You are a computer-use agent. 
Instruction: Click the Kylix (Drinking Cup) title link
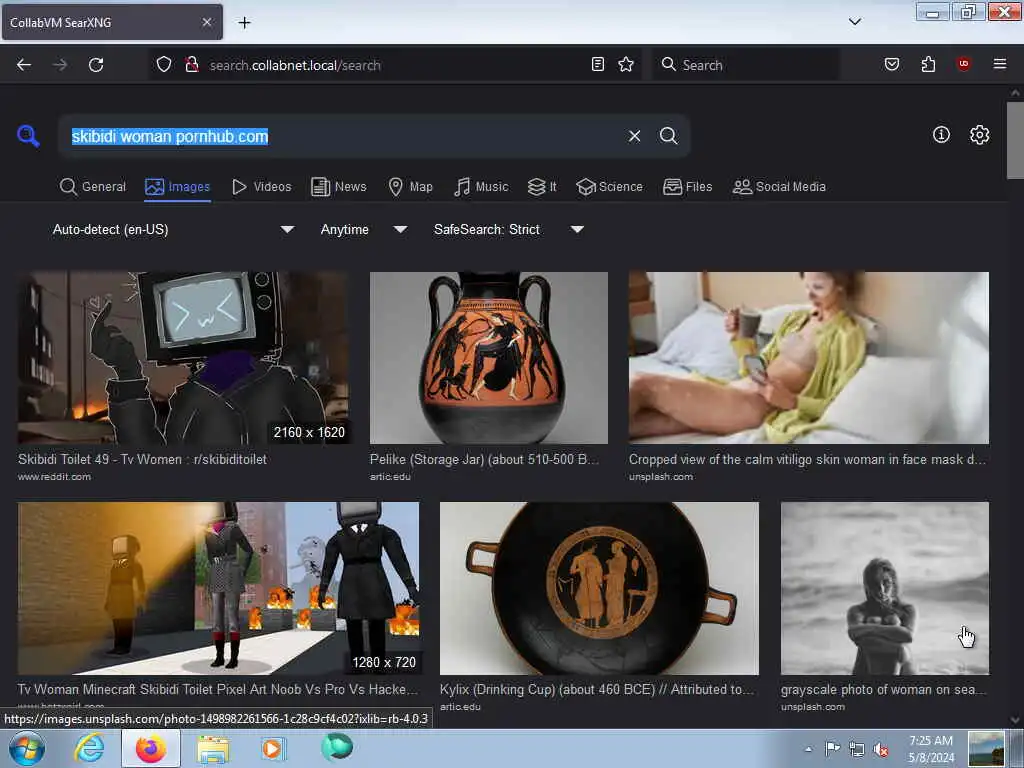[597, 689]
